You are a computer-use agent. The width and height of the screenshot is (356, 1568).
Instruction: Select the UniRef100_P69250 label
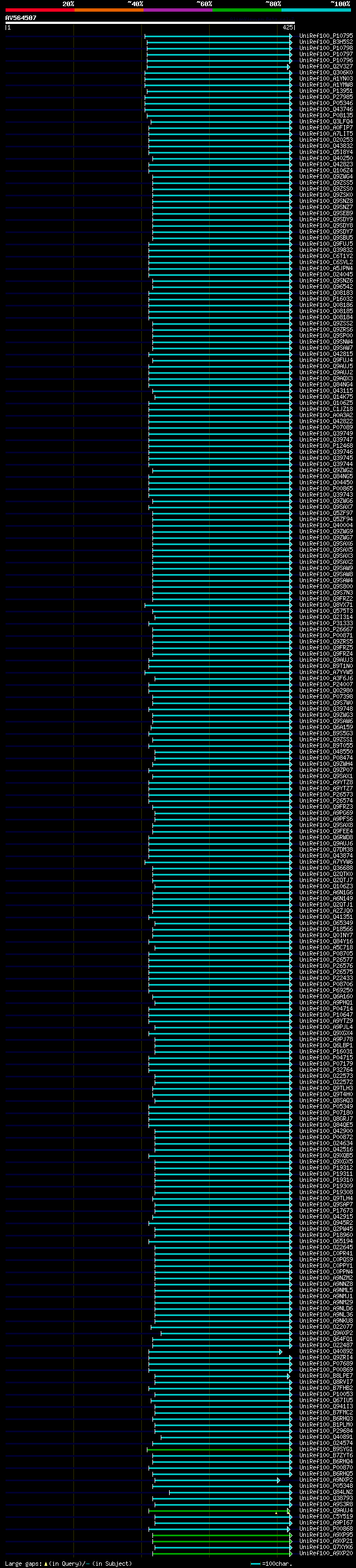tap(325, 990)
